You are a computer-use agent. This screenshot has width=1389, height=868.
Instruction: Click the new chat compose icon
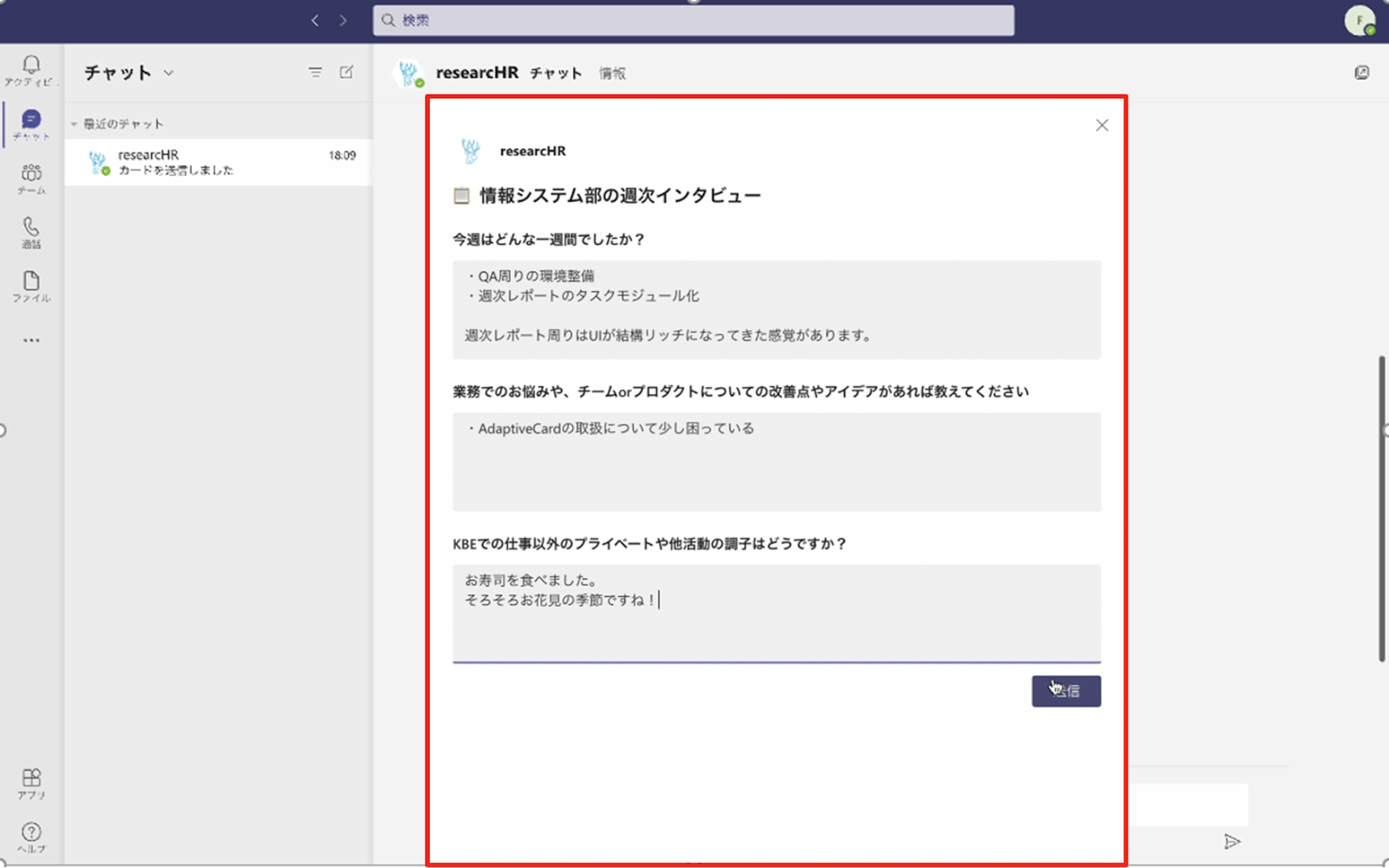tap(346, 72)
